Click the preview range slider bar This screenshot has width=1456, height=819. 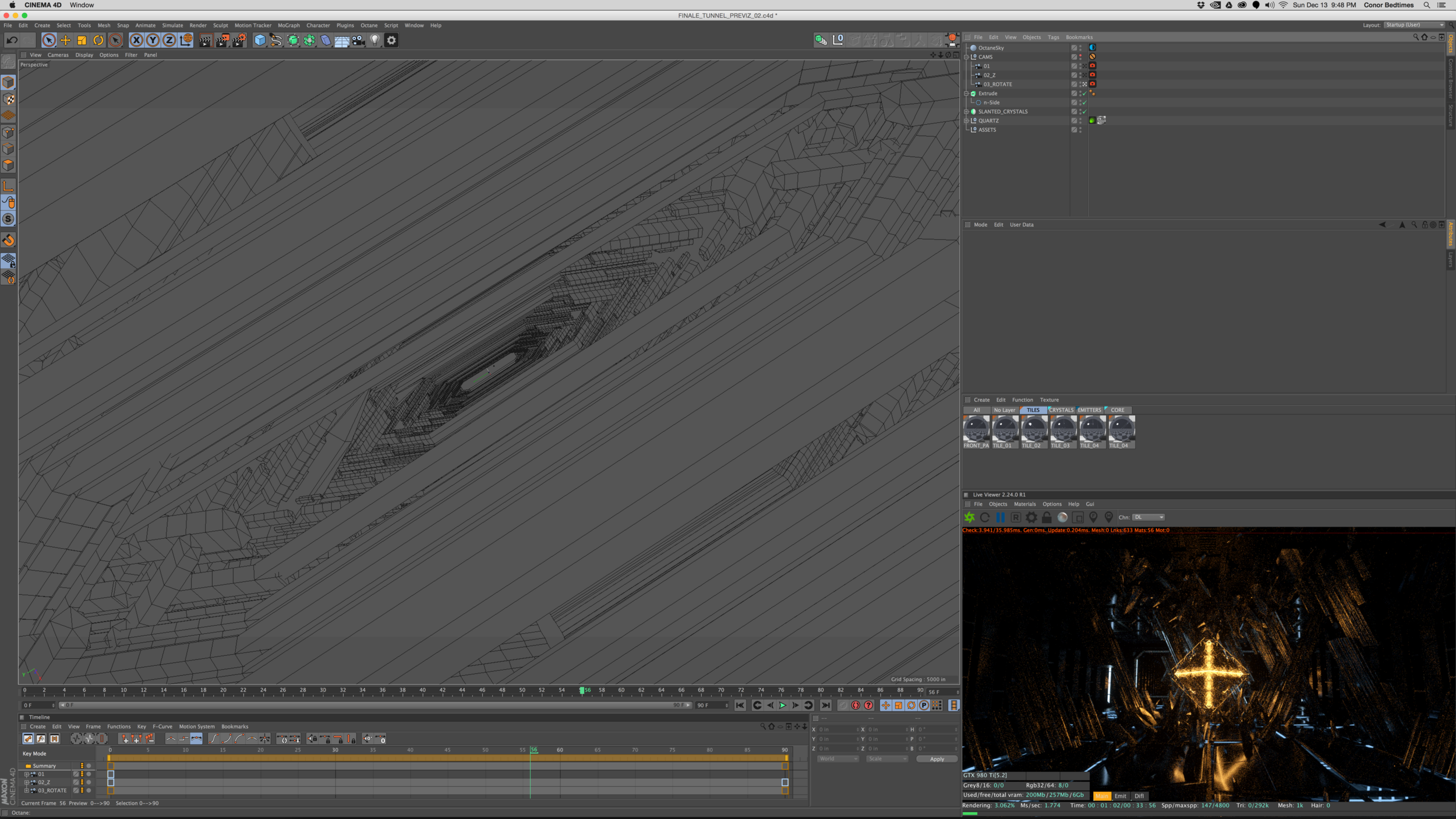[375, 705]
